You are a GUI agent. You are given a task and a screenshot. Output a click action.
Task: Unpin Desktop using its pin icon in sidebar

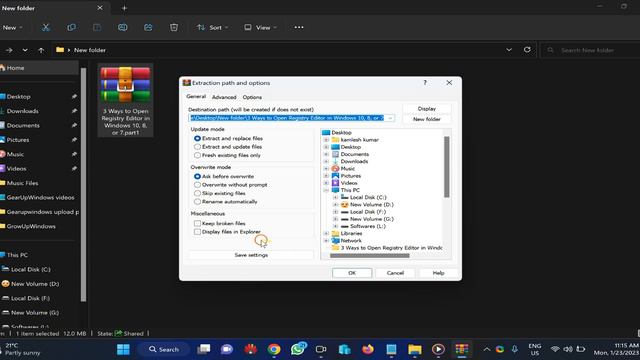pos(74,97)
